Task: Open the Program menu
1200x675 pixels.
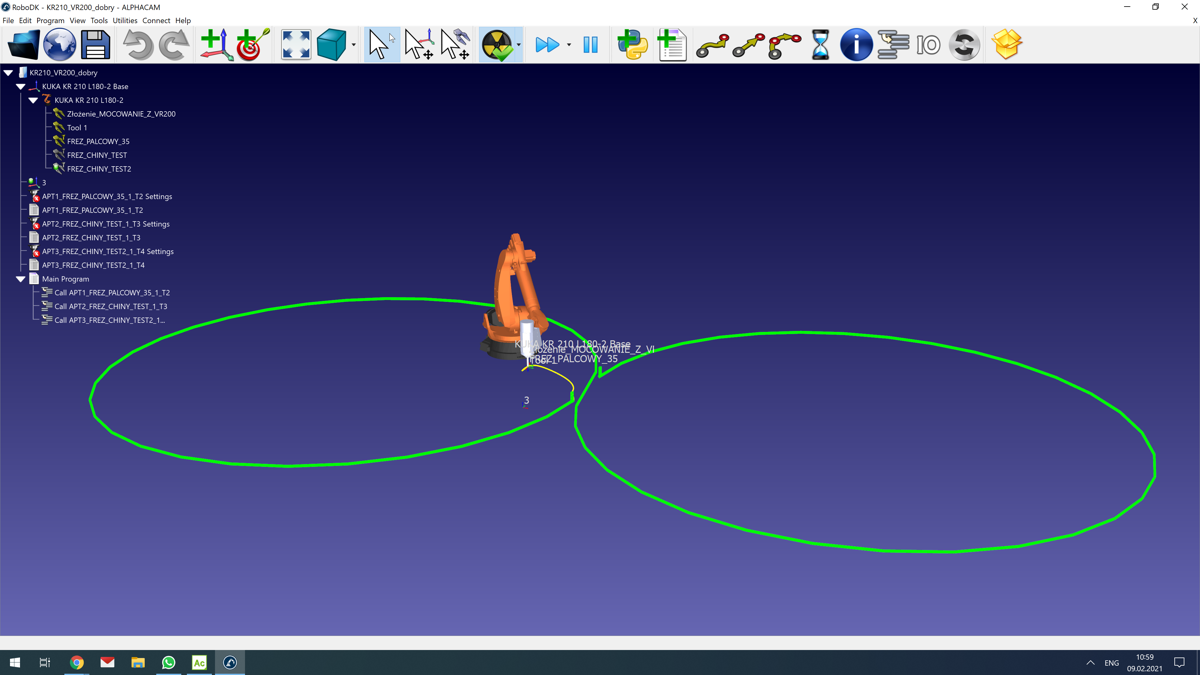Action: click(x=50, y=20)
